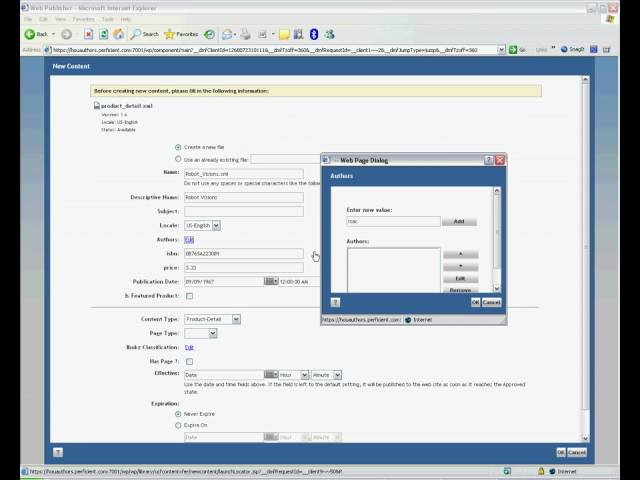Click the SnagIt window capture icon

tap(593, 50)
